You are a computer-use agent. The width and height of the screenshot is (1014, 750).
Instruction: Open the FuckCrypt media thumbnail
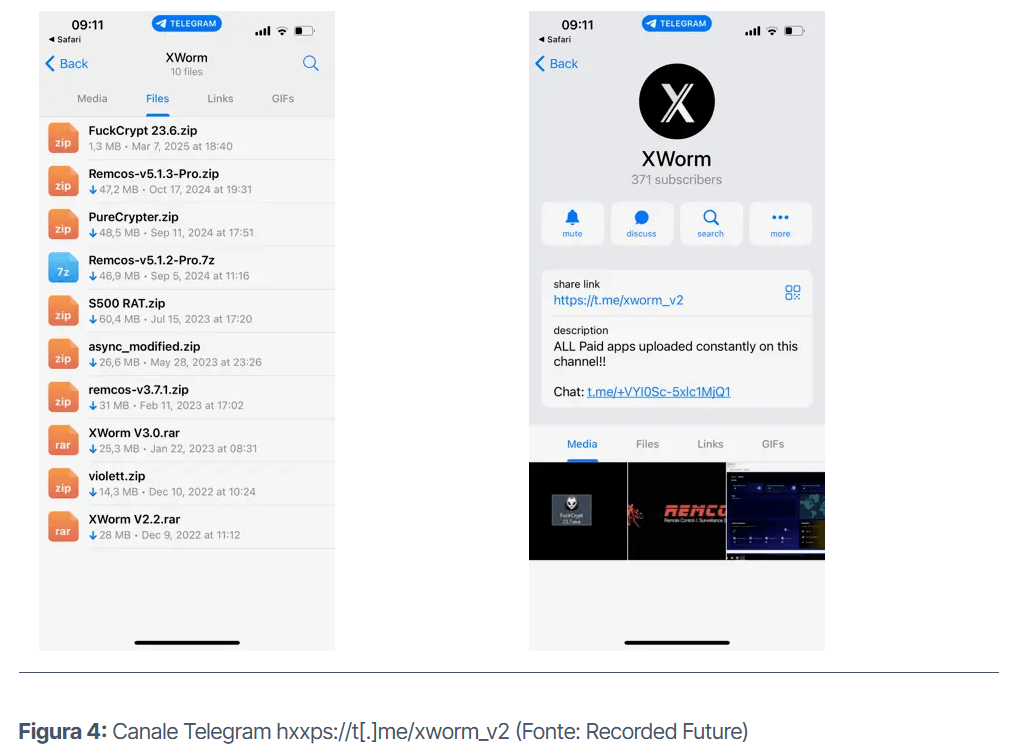click(x=577, y=511)
